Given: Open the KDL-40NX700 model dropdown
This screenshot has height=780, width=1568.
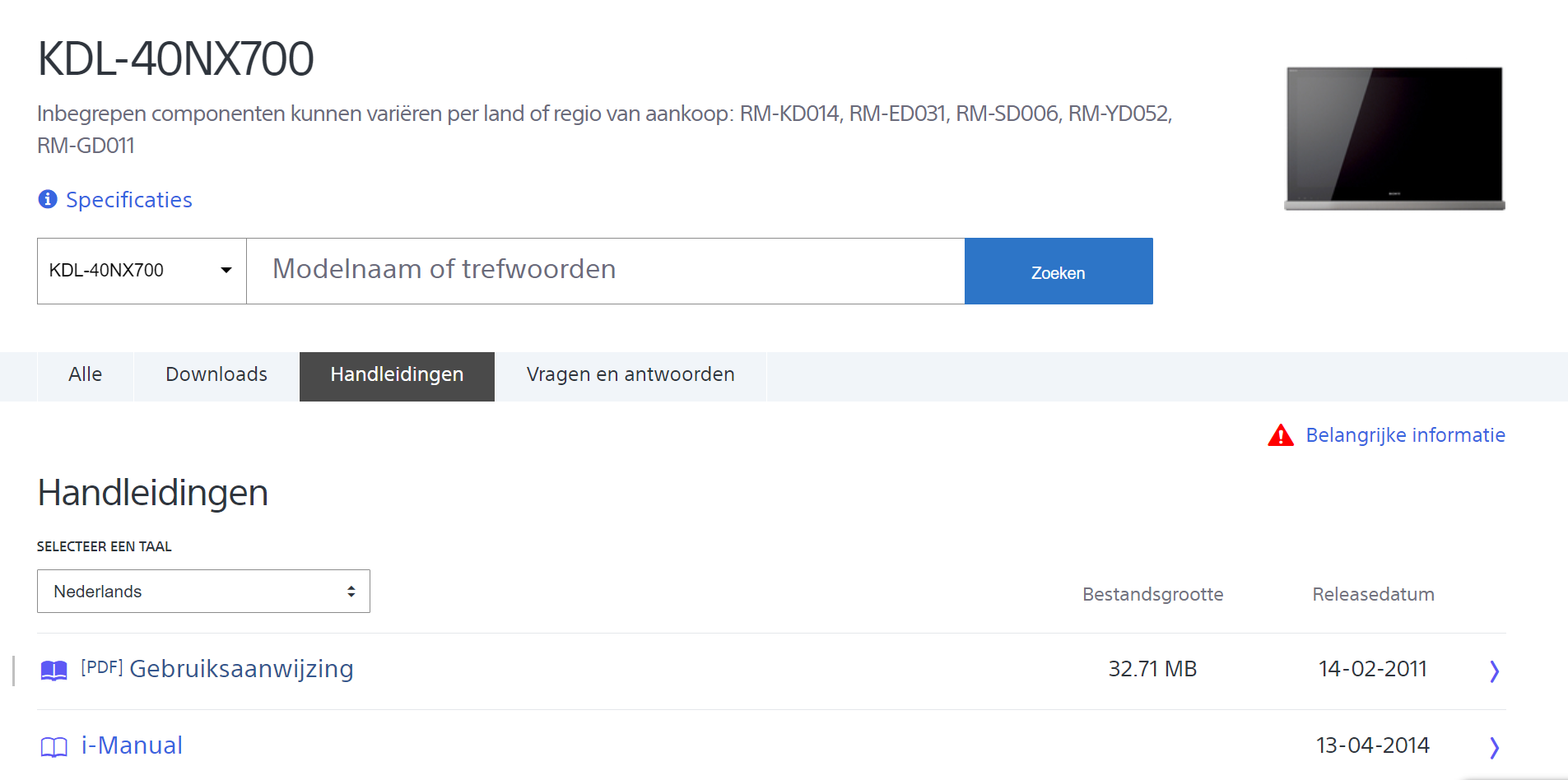Looking at the screenshot, I should (142, 271).
